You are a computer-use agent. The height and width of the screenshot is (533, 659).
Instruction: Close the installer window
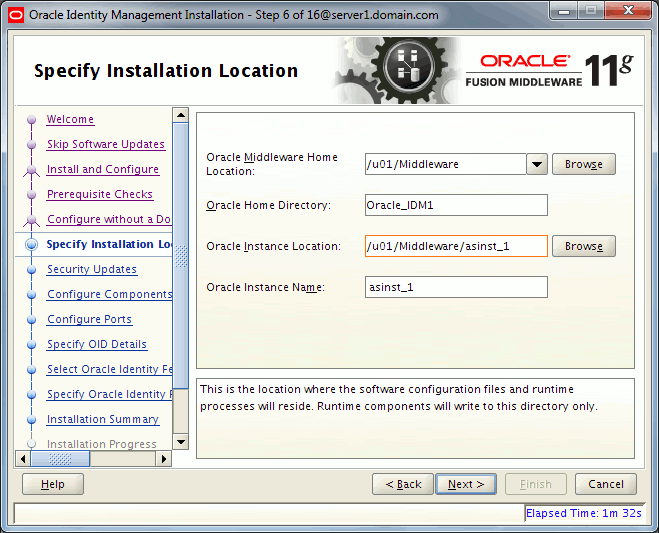tap(629, 11)
